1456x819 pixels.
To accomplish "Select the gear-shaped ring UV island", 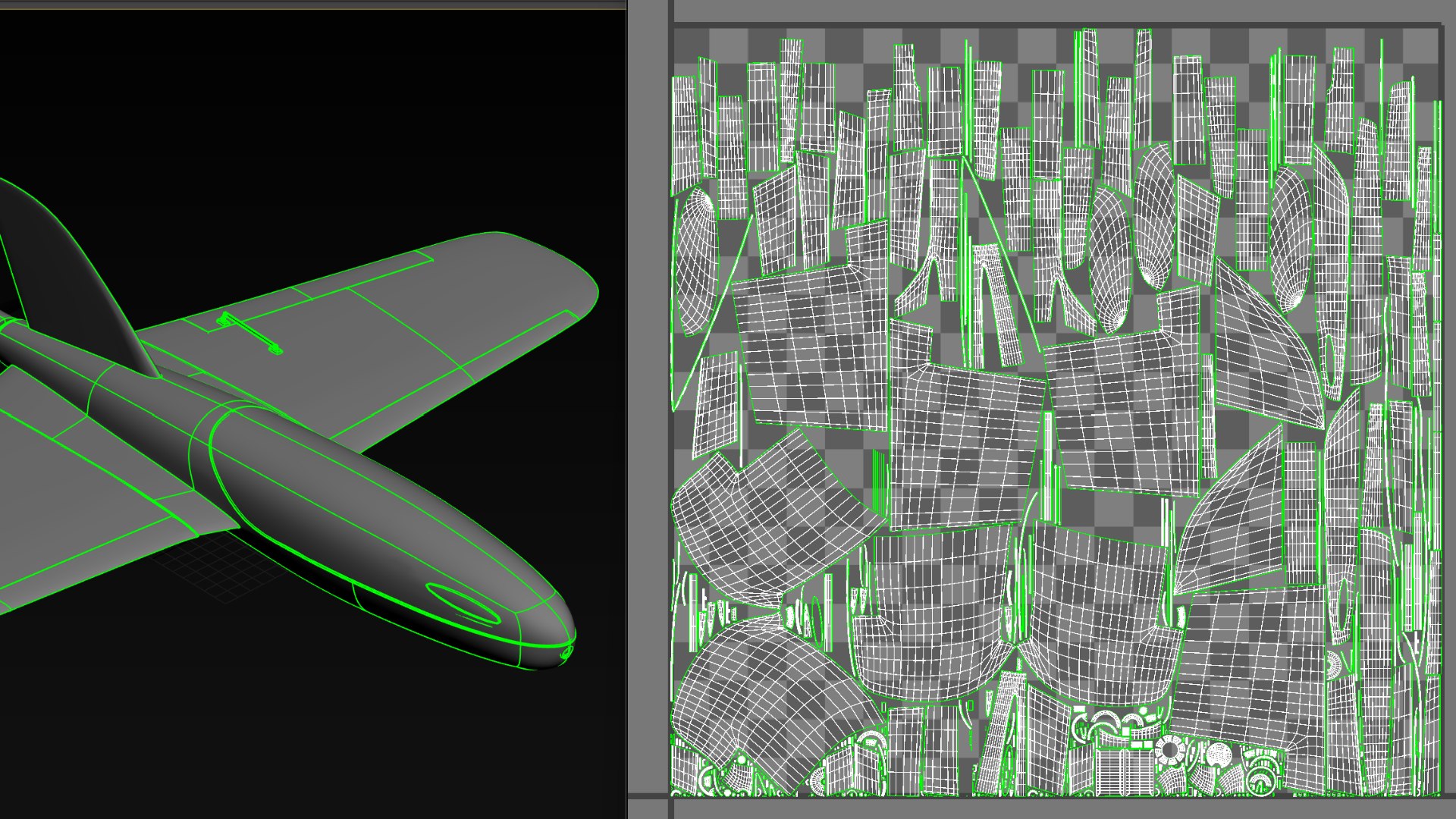I will pyautogui.click(x=1170, y=751).
